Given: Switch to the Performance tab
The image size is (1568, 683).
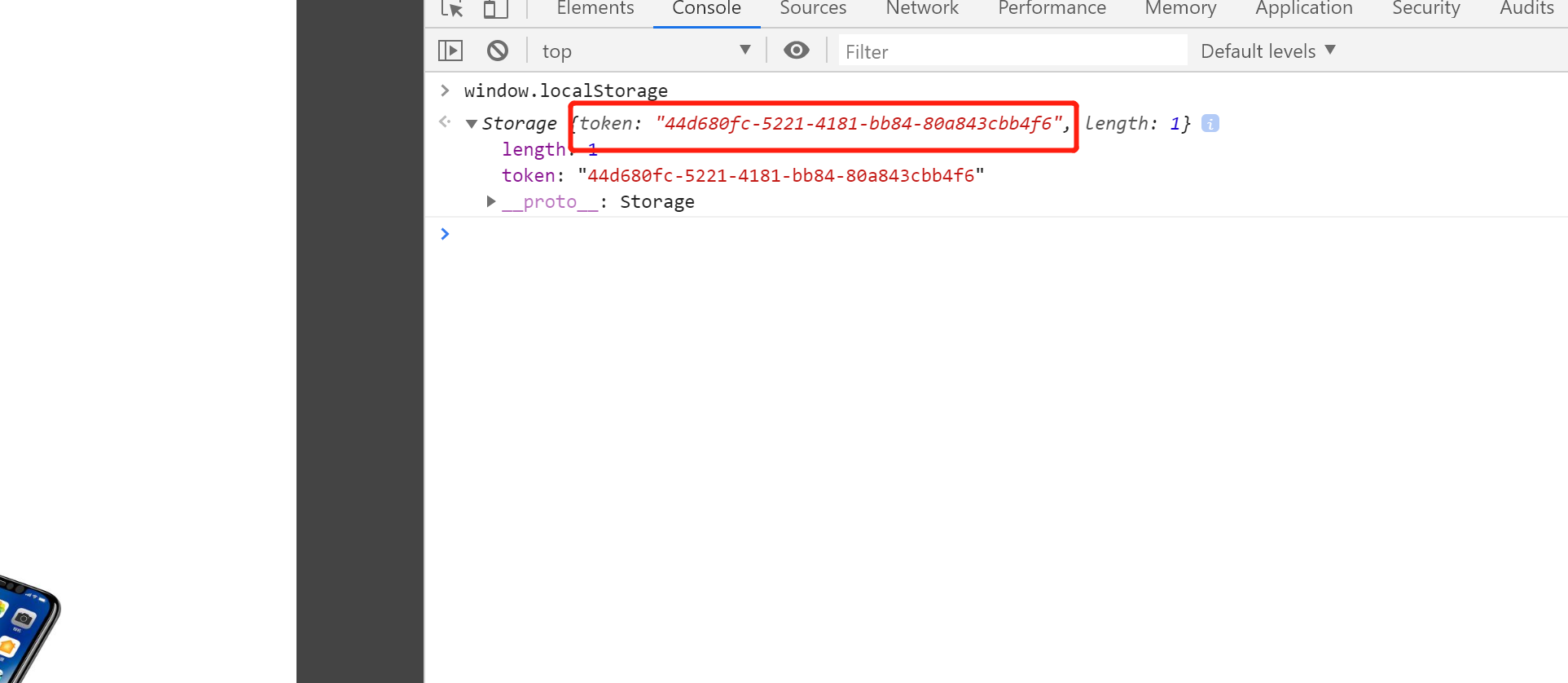Looking at the screenshot, I should pyautogui.click(x=1052, y=9).
